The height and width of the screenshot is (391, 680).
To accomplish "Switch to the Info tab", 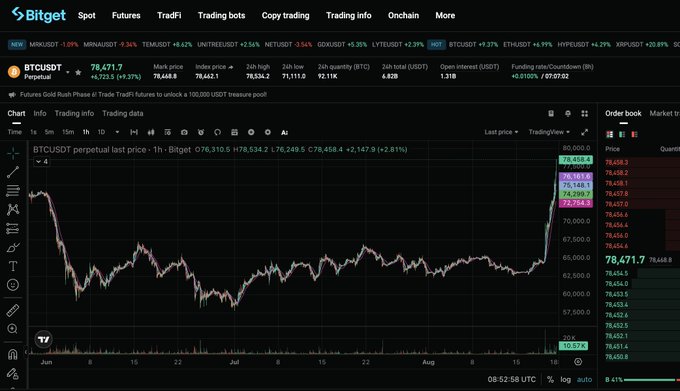I will pyautogui.click(x=40, y=113).
